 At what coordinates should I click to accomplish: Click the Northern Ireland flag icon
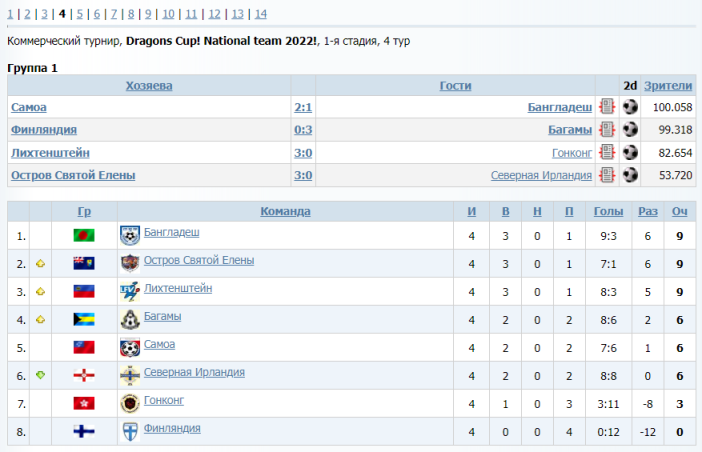tap(84, 375)
